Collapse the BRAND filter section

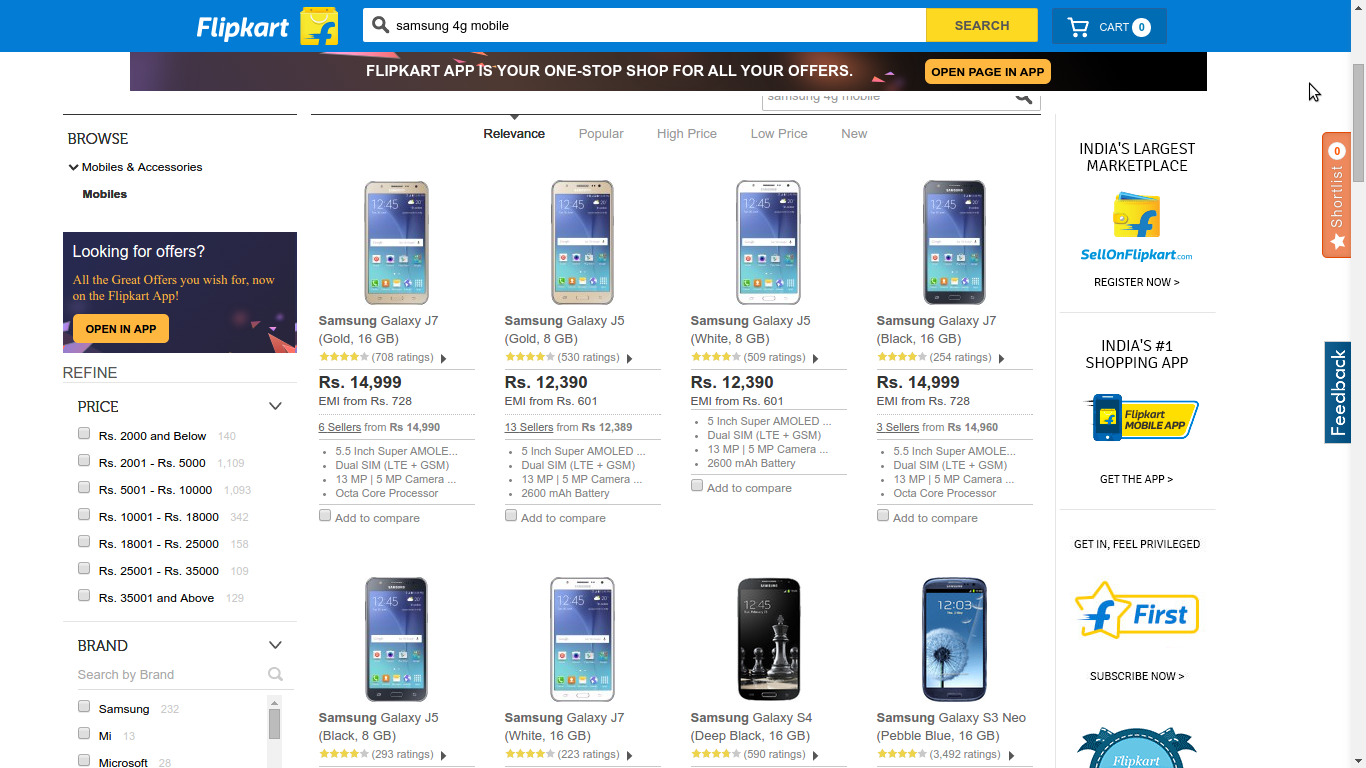click(x=275, y=645)
